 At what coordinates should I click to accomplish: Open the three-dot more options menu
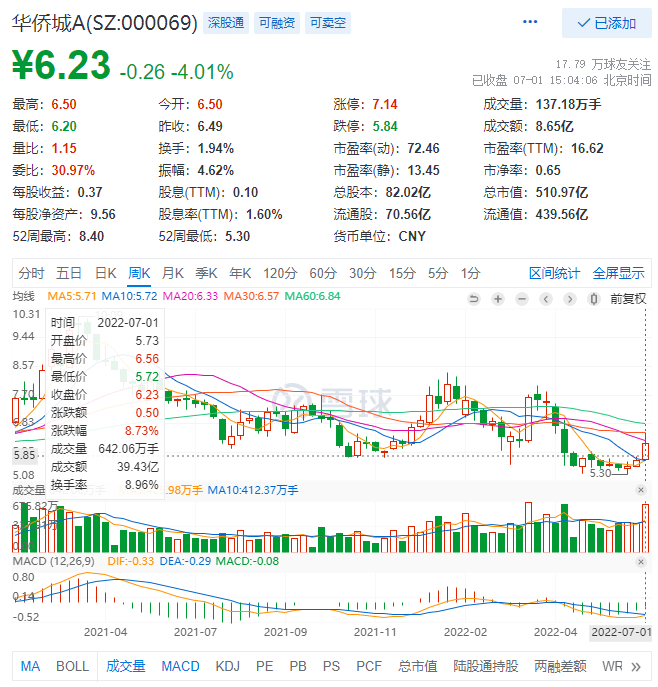530,22
